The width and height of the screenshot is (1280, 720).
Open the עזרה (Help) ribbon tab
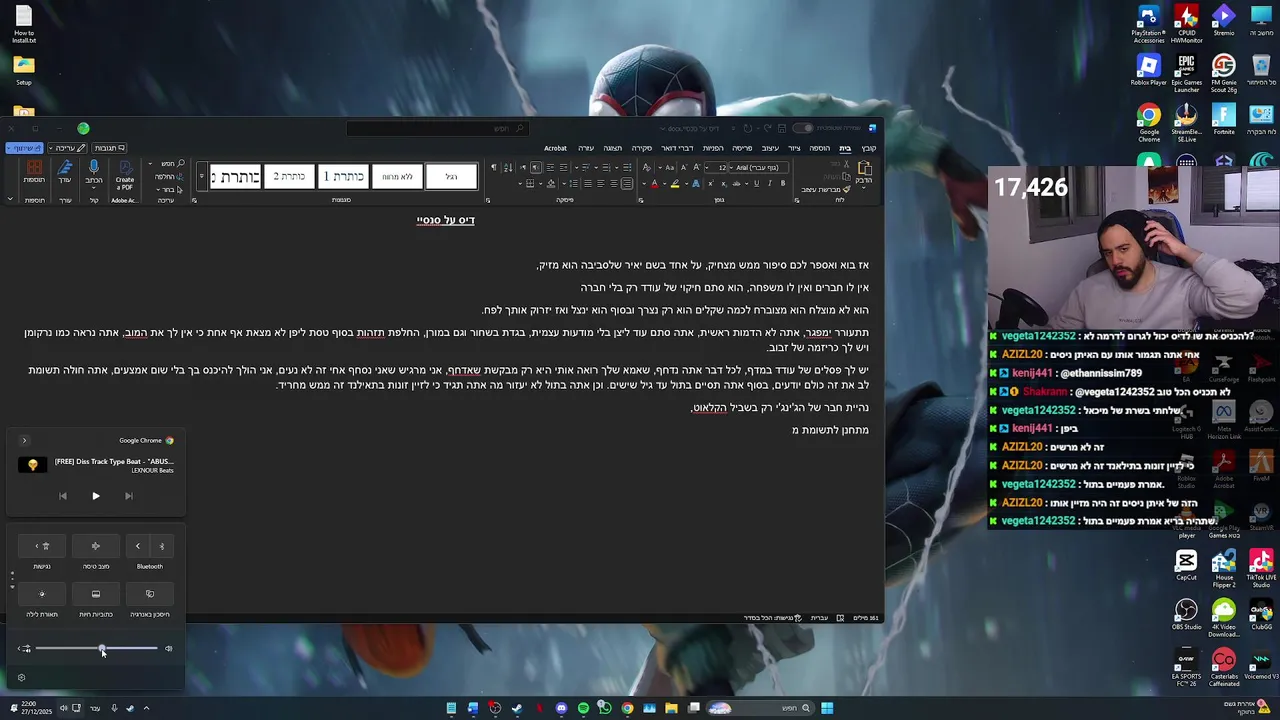tap(586, 148)
